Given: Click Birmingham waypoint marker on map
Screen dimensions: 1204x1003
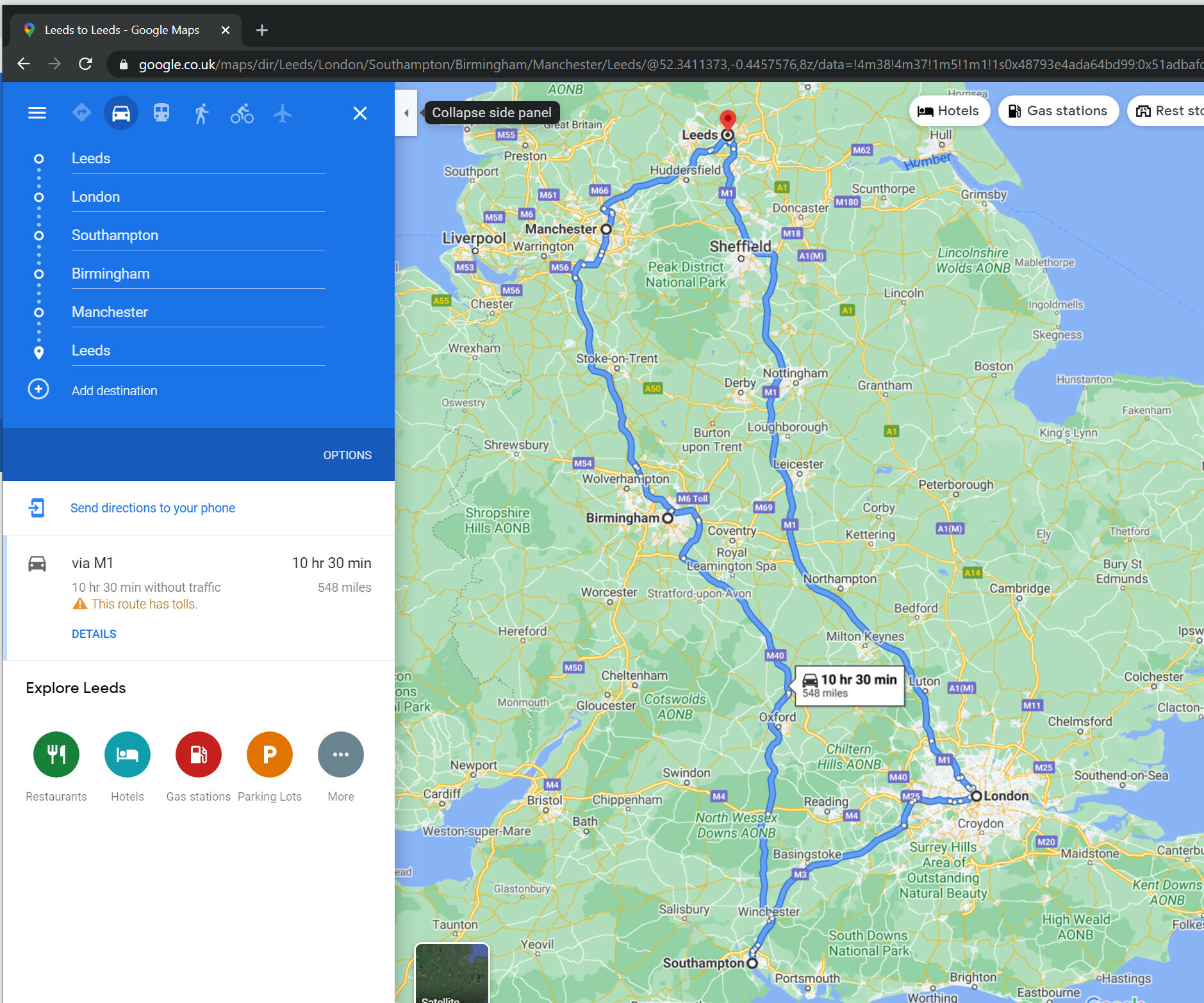Looking at the screenshot, I should 668,518.
